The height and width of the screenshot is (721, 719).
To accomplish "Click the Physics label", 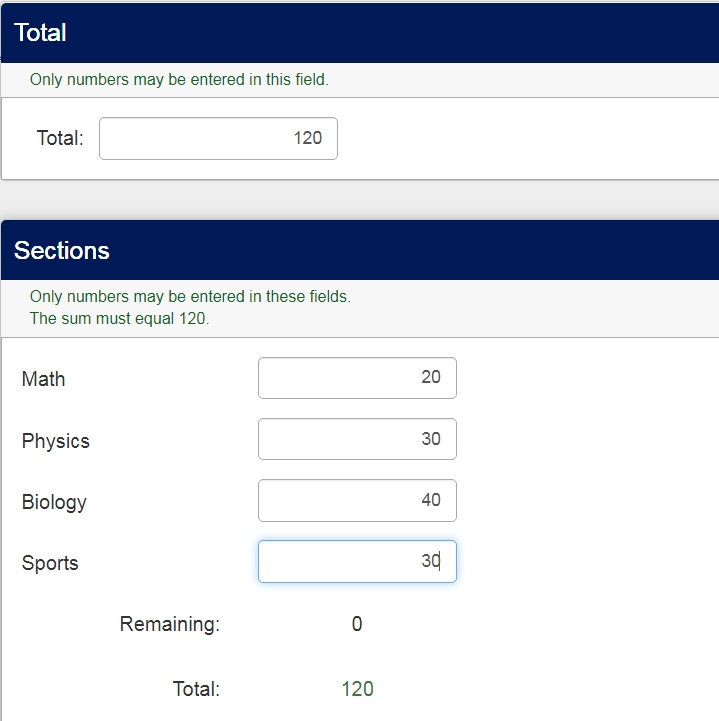I will pos(55,441).
